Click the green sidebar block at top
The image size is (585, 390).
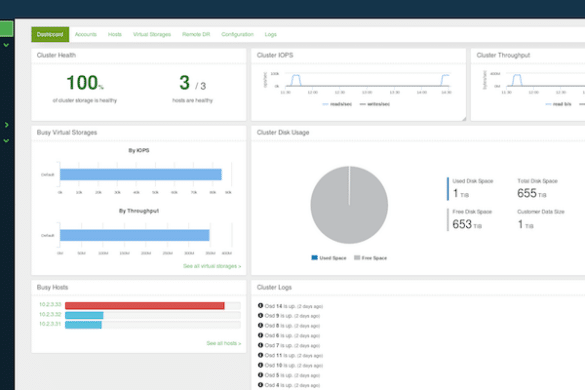tap(6, 29)
